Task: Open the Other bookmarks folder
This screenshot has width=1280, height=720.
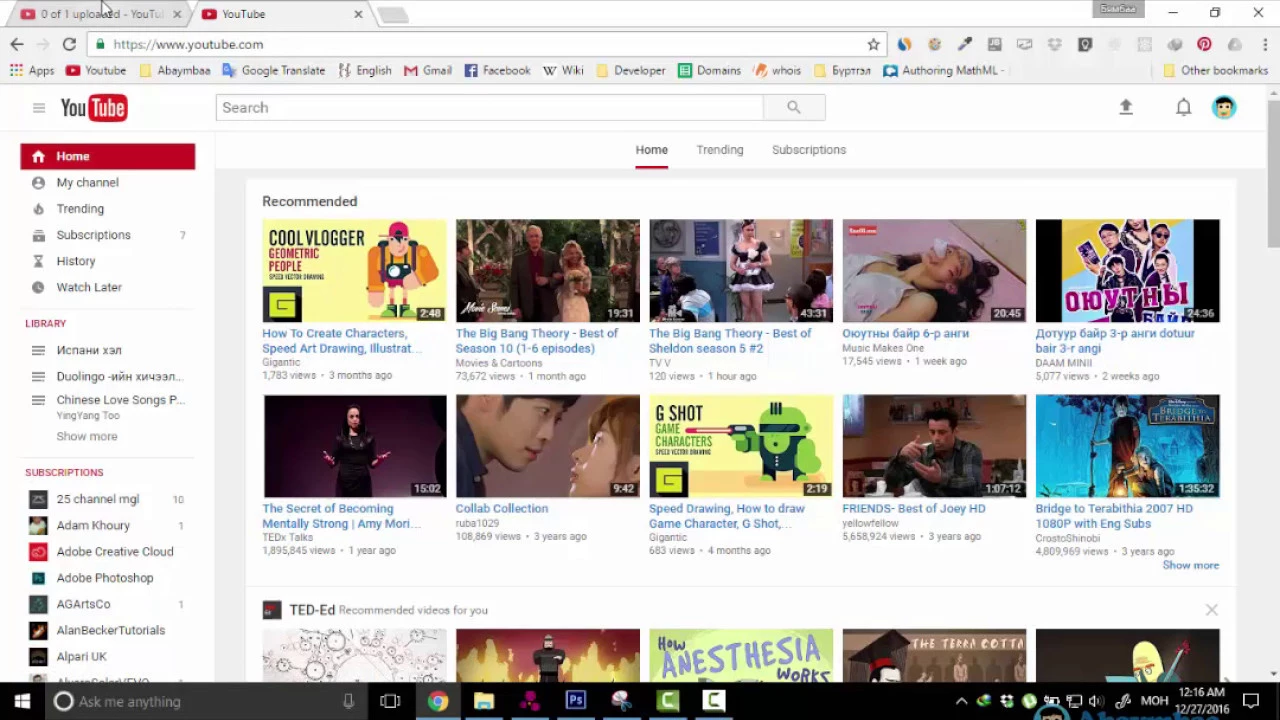Action: point(1215,70)
